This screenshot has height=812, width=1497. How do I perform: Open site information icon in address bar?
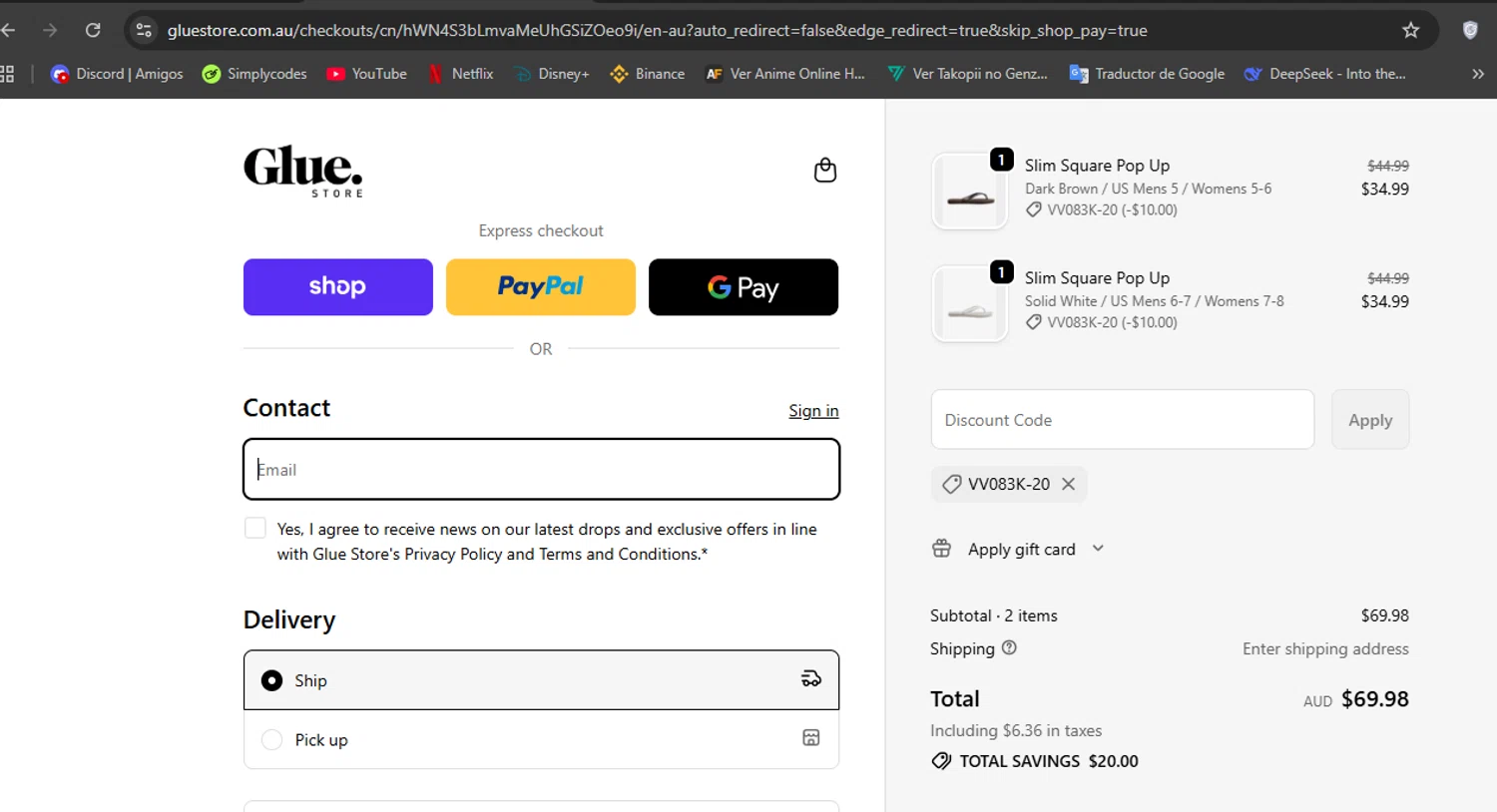tap(144, 30)
